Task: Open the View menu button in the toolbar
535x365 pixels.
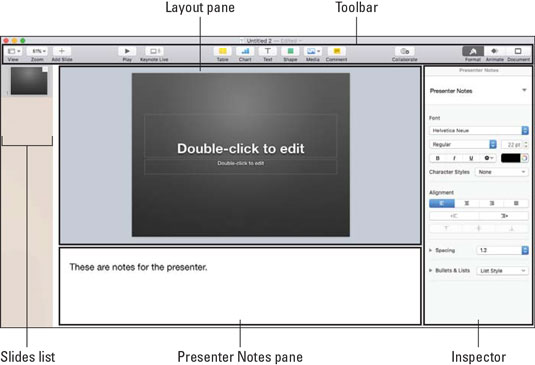Action: click(x=14, y=51)
